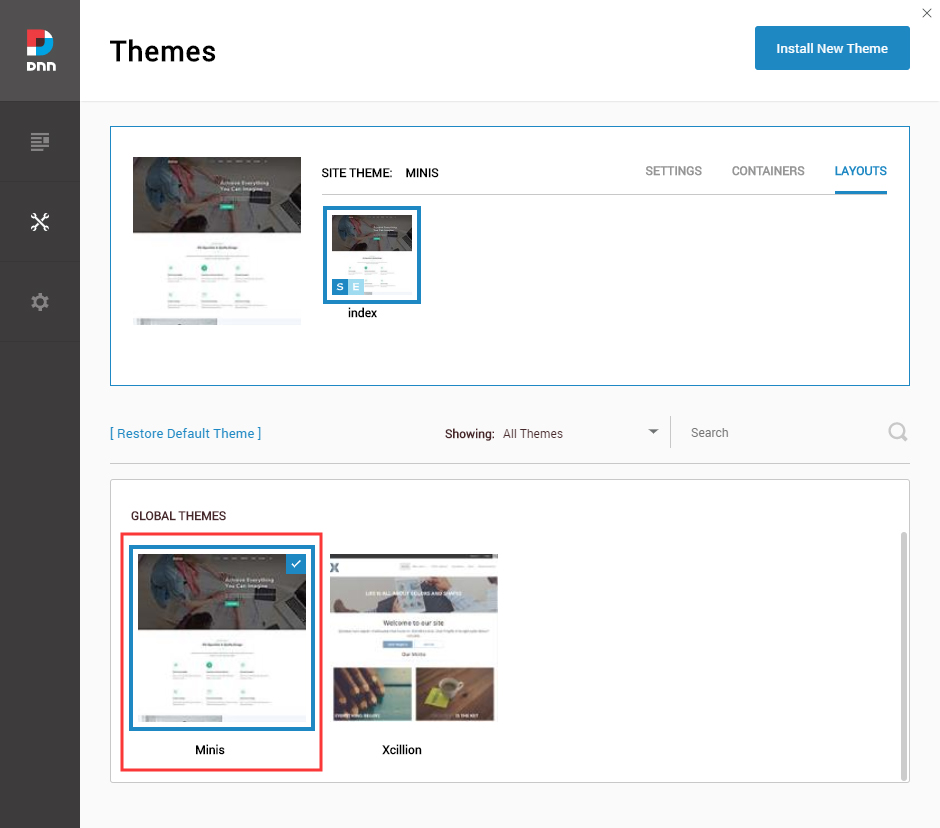The height and width of the screenshot is (828, 940).
Task: Click the large Minis site theme preview
Action: [217, 241]
